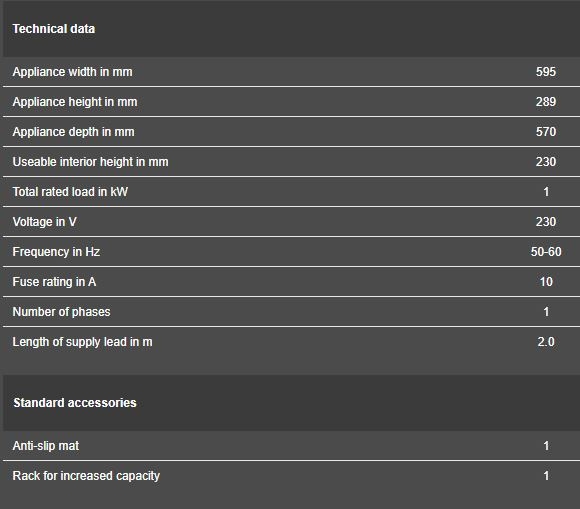Click the Frequency in Hz label
This screenshot has width=580, height=509.
[x=56, y=252]
